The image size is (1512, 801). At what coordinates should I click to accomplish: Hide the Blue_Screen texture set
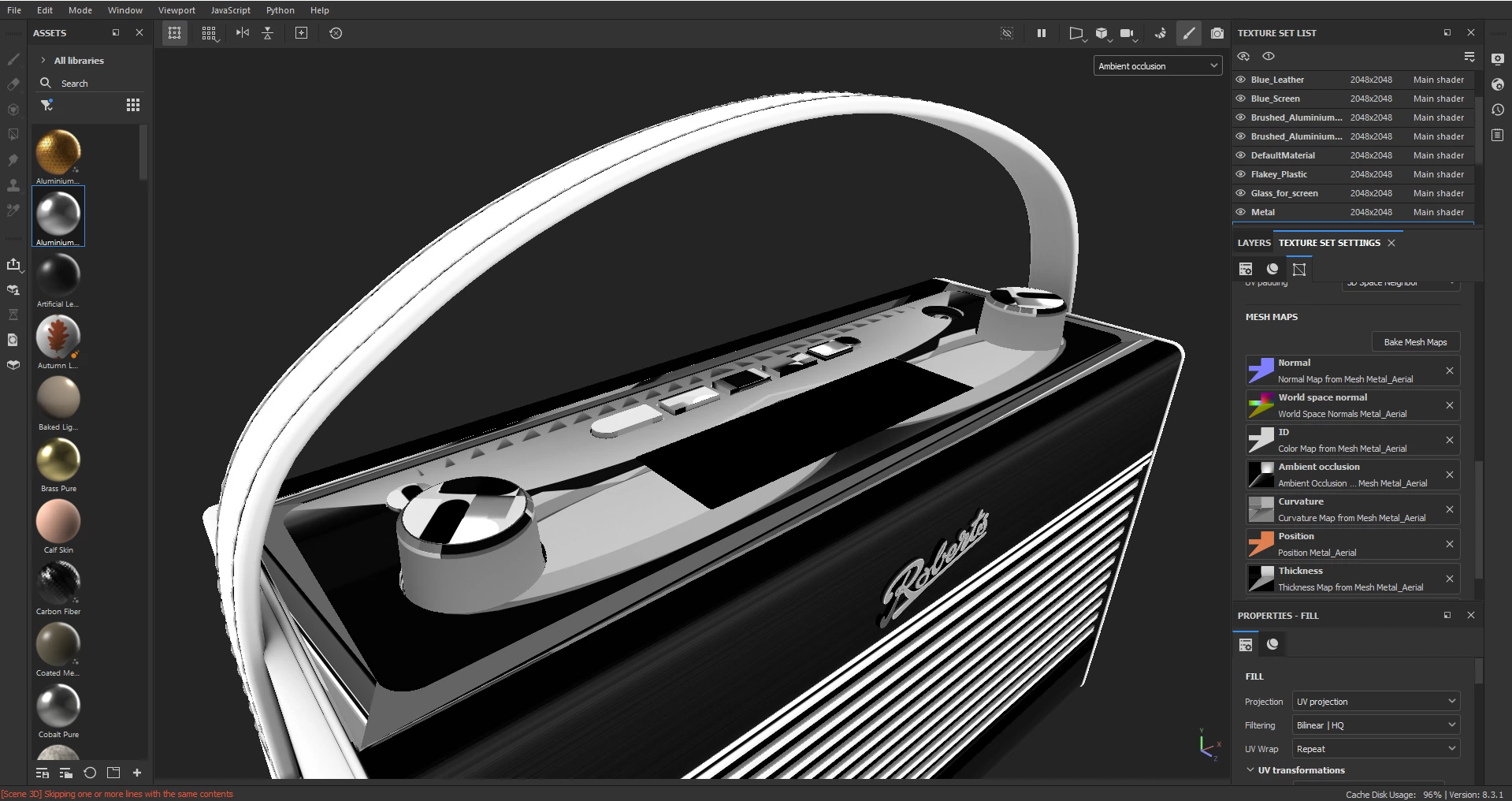[1241, 99]
